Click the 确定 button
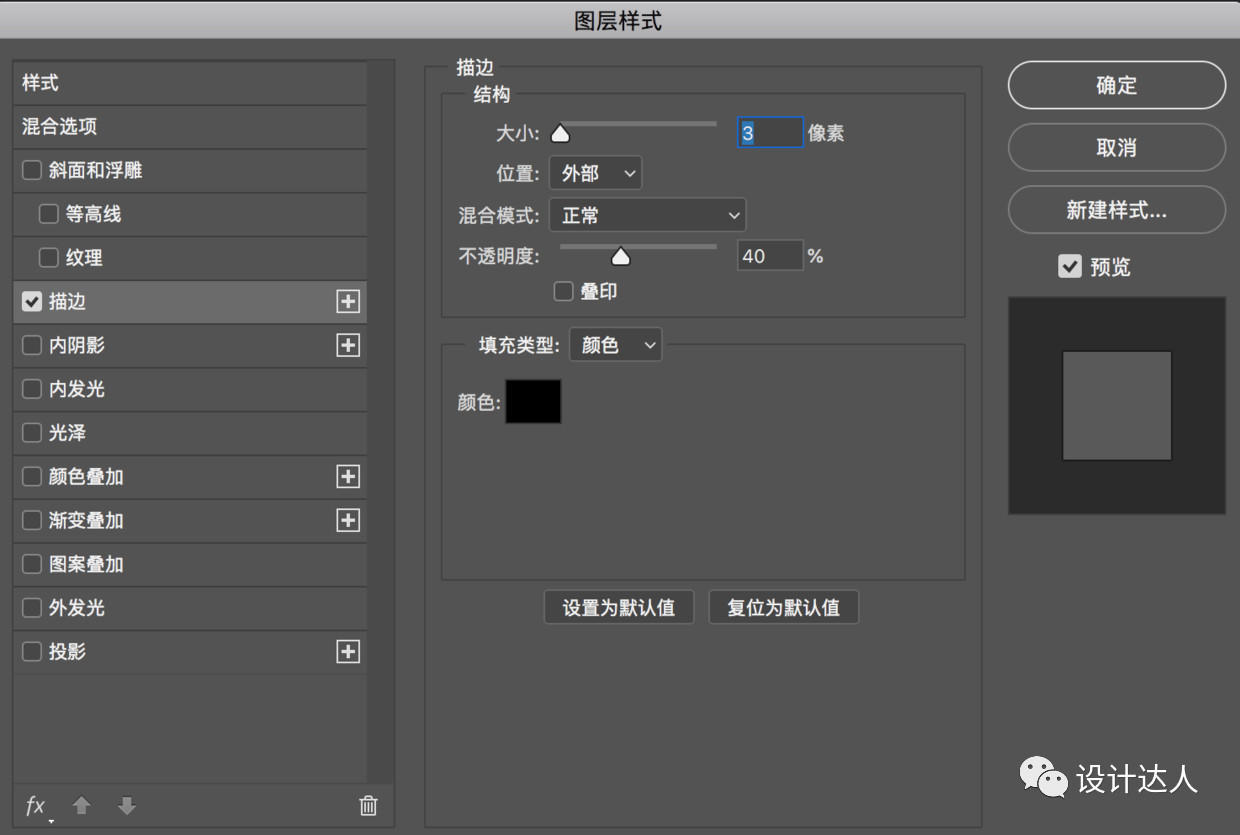 (1117, 85)
